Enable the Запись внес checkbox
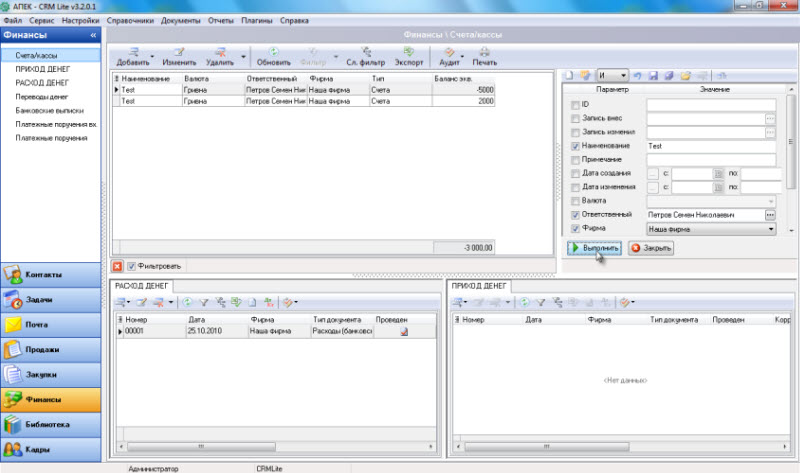Screen dimensions: 800x473 pos(576,118)
